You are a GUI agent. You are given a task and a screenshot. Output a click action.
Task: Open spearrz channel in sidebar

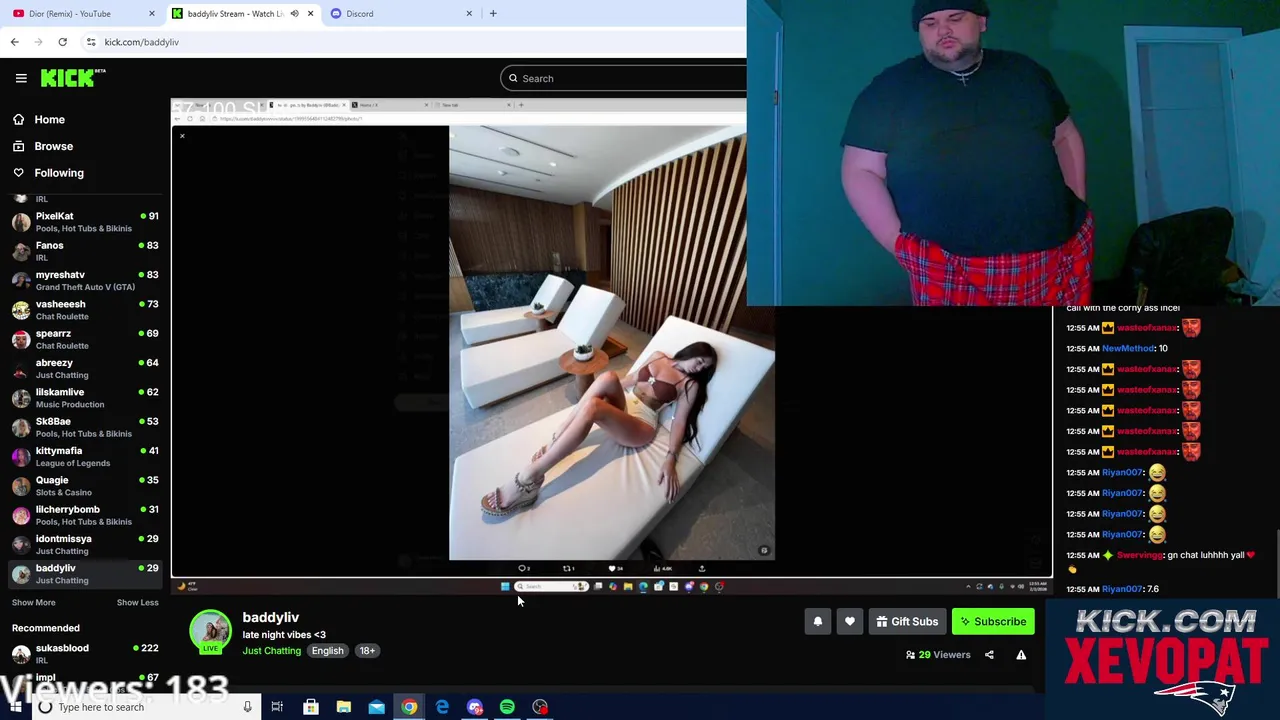[85, 339]
